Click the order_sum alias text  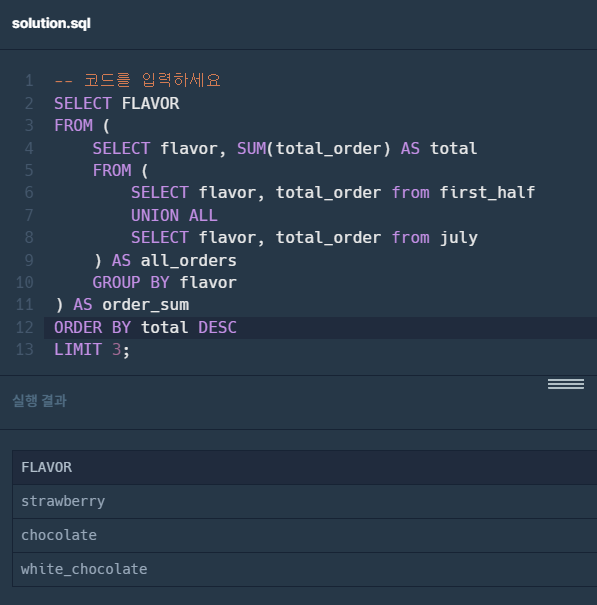(x=145, y=305)
